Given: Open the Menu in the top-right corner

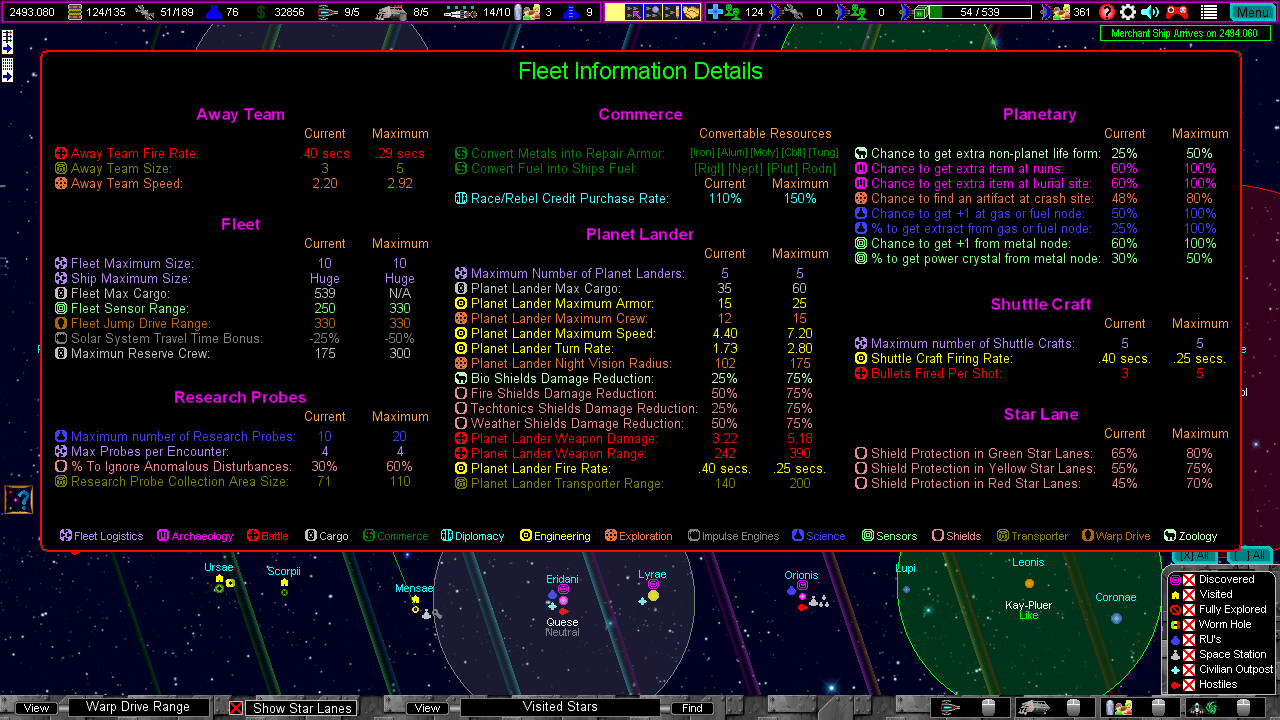Looking at the screenshot, I should point(1253,12).
